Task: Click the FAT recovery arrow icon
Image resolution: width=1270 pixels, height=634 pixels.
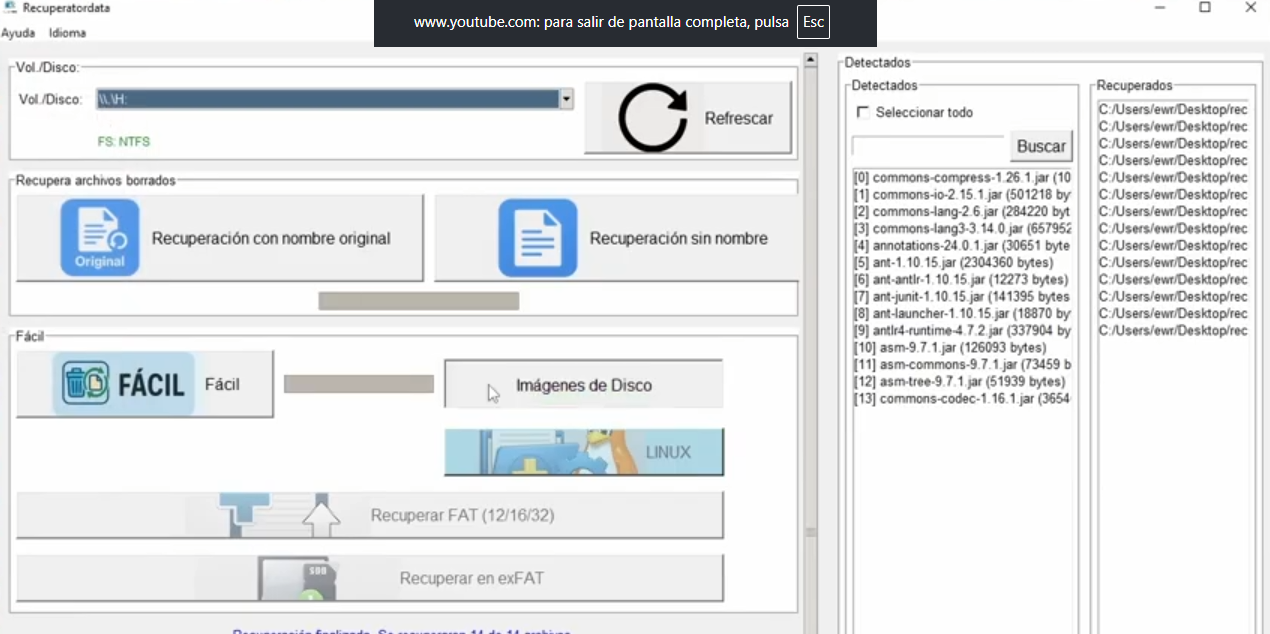Action: (280, 515)
